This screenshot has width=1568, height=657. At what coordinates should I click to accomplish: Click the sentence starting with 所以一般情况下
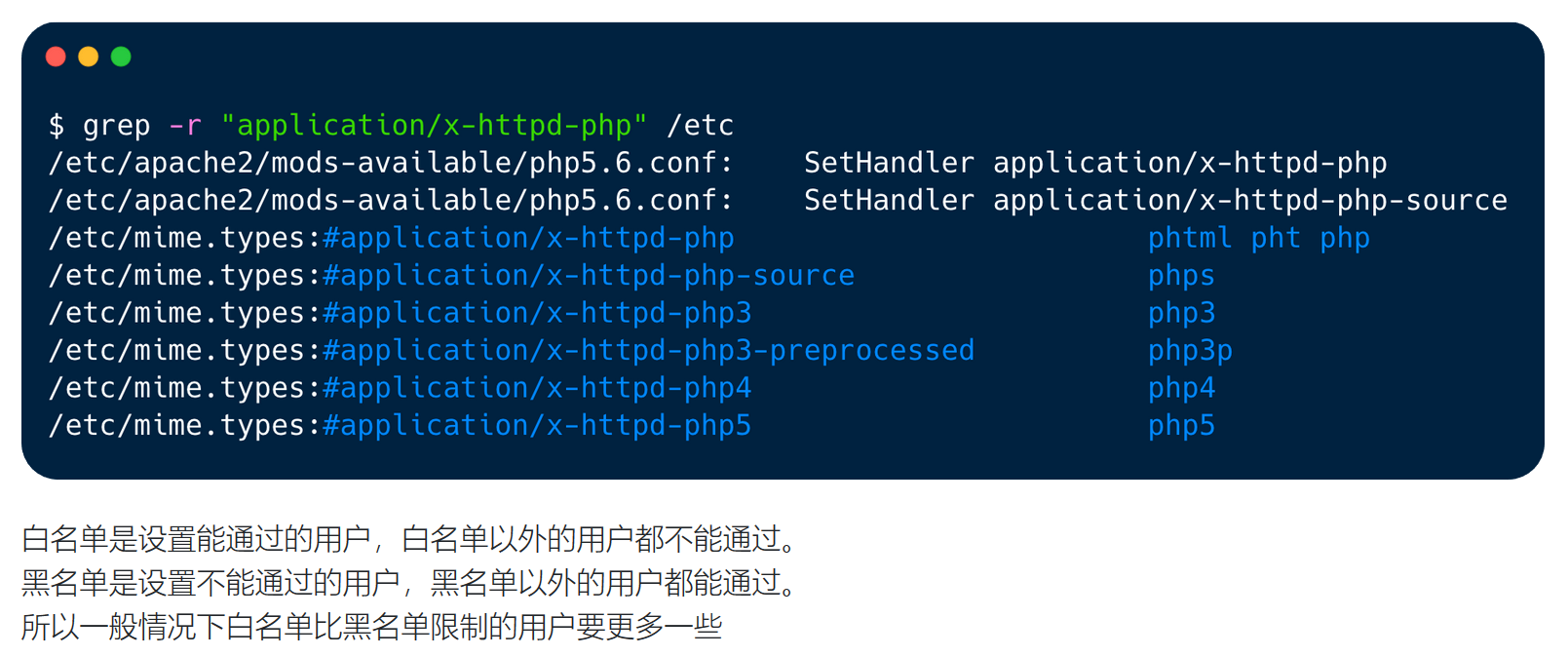click(x=372, y=626)
